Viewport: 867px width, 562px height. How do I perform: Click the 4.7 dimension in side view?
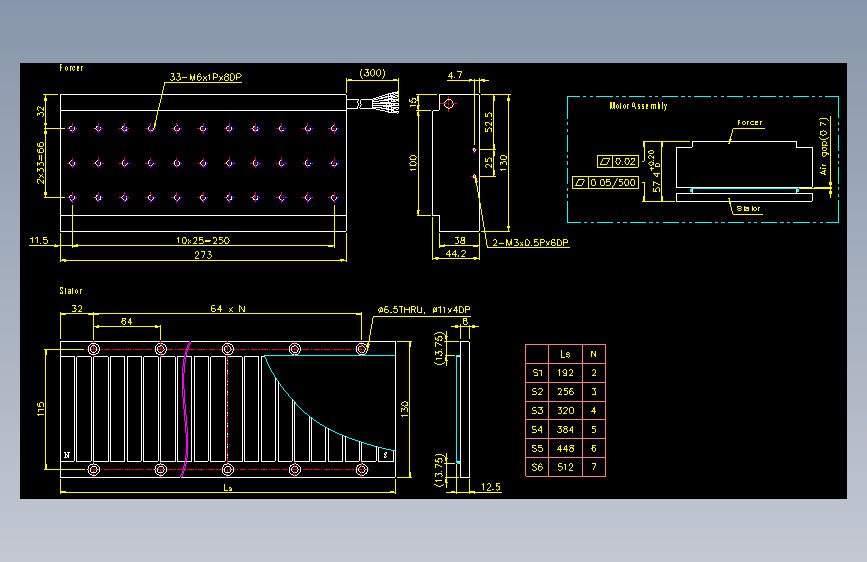pos(455,75)
